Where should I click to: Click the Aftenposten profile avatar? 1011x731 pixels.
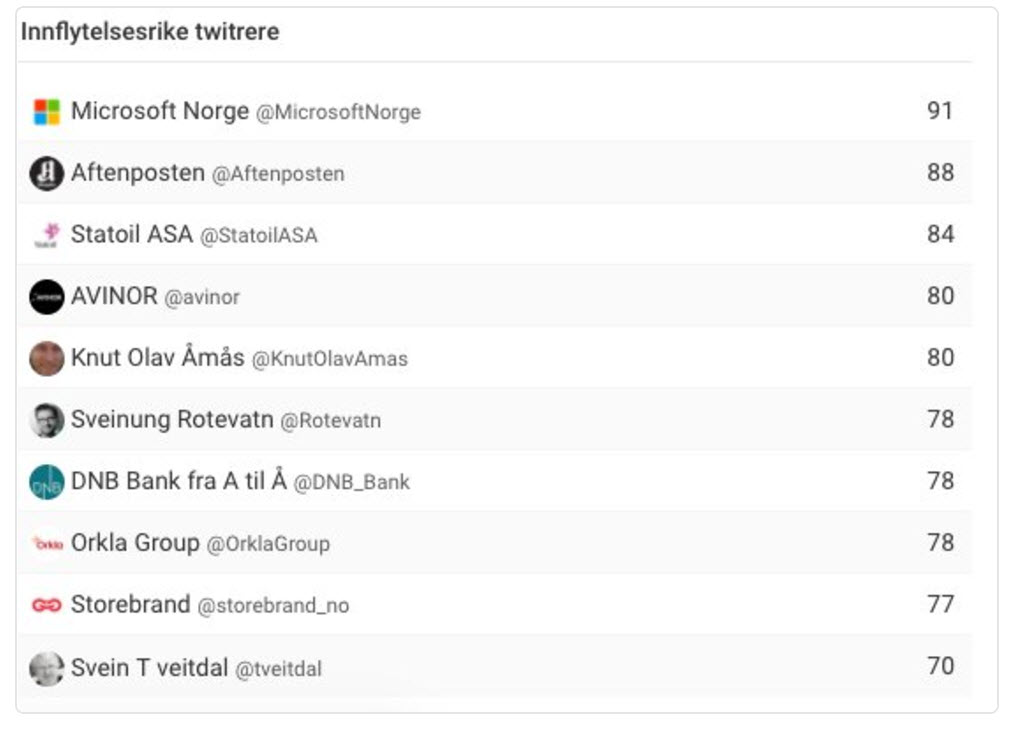click(x=47, y=174)
